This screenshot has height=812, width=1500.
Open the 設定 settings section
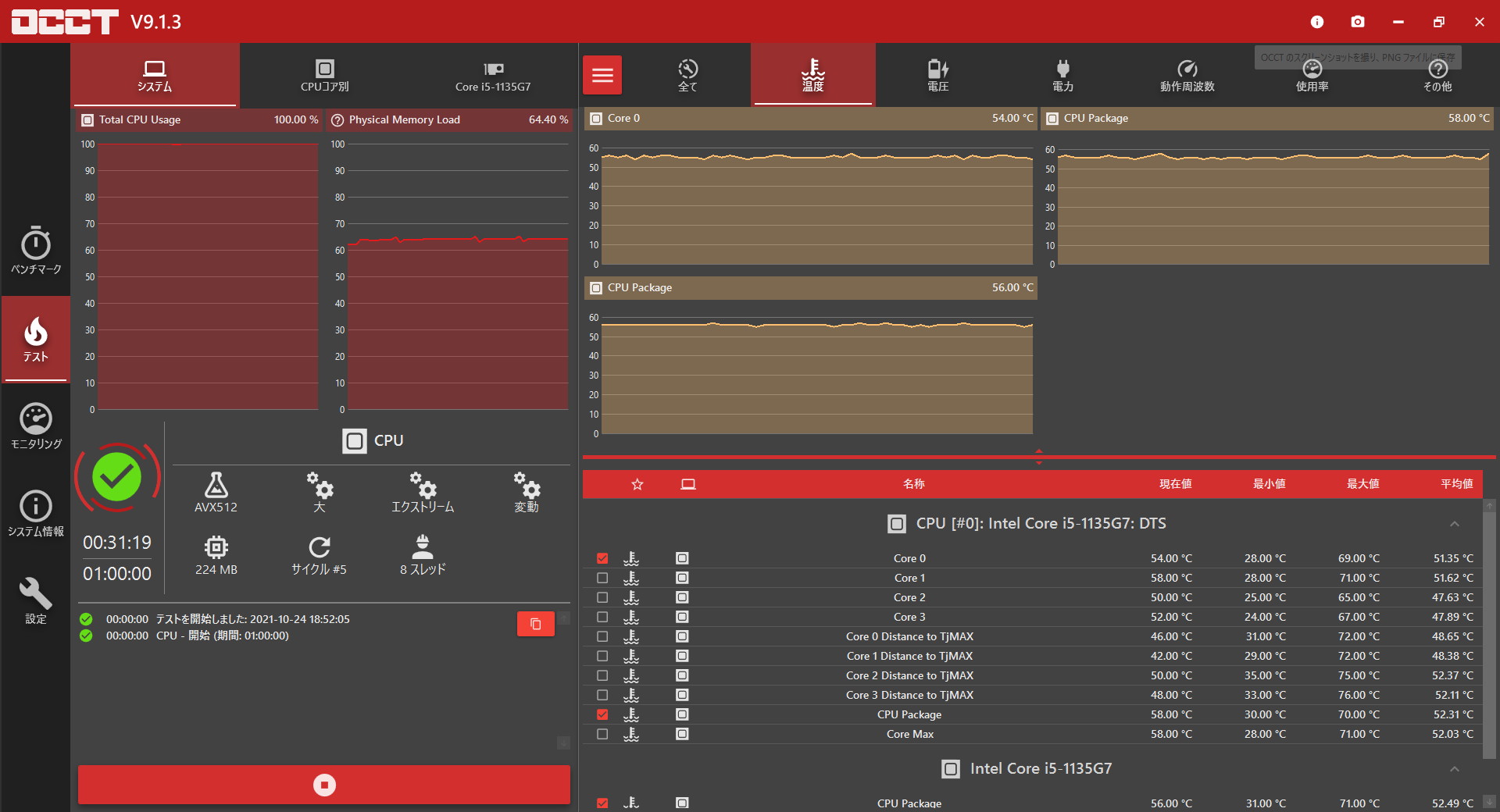click(x=36, y=600)
